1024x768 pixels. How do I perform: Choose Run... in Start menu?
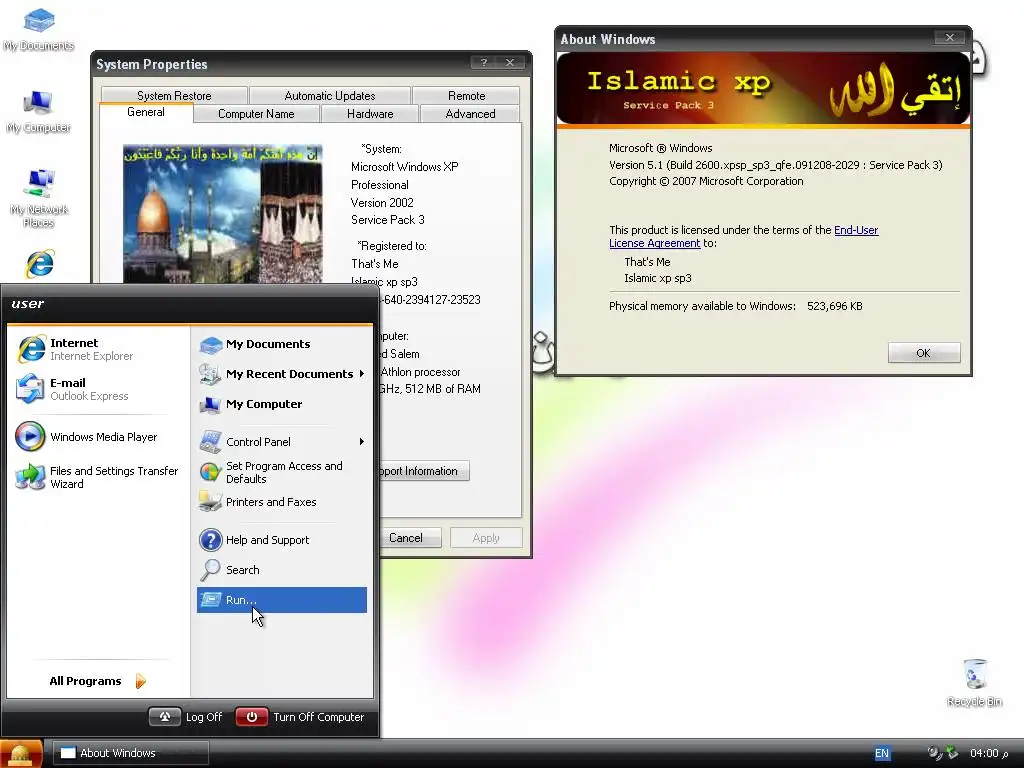(x=281, y=600)
